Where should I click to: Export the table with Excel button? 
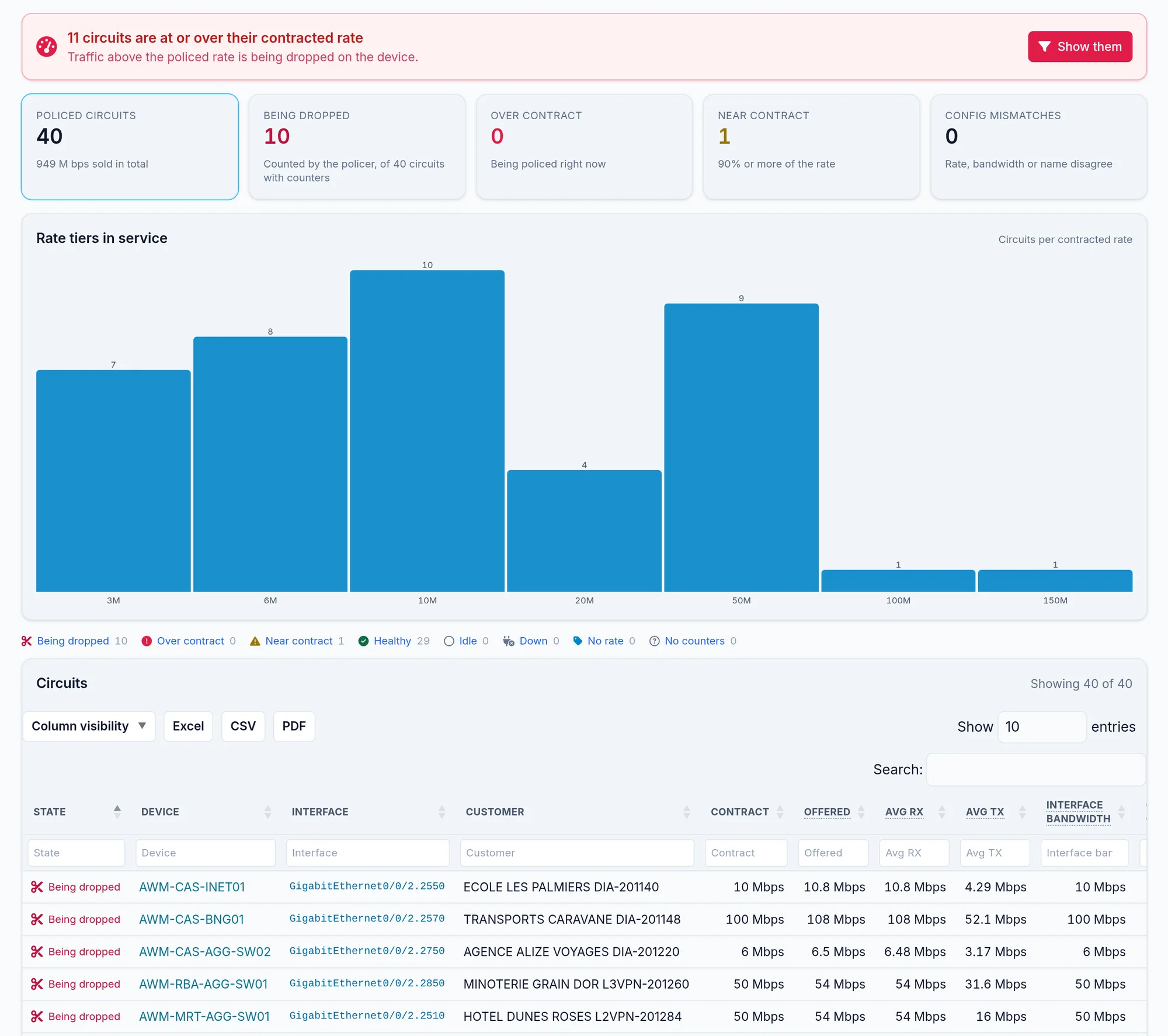pyautogui.click(x=188, y=726)
